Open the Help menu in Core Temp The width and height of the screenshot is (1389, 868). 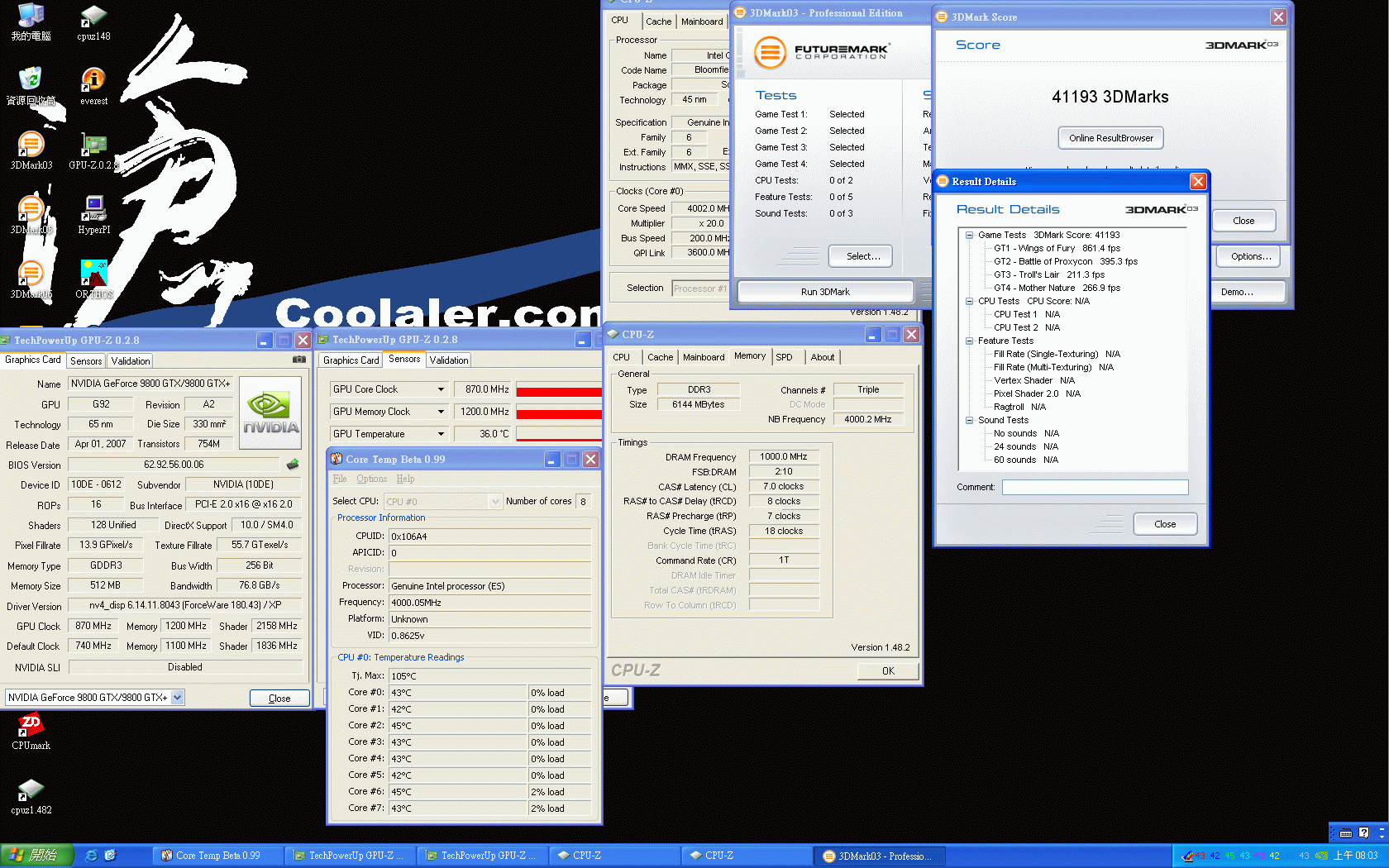click(x=405, y=479)
